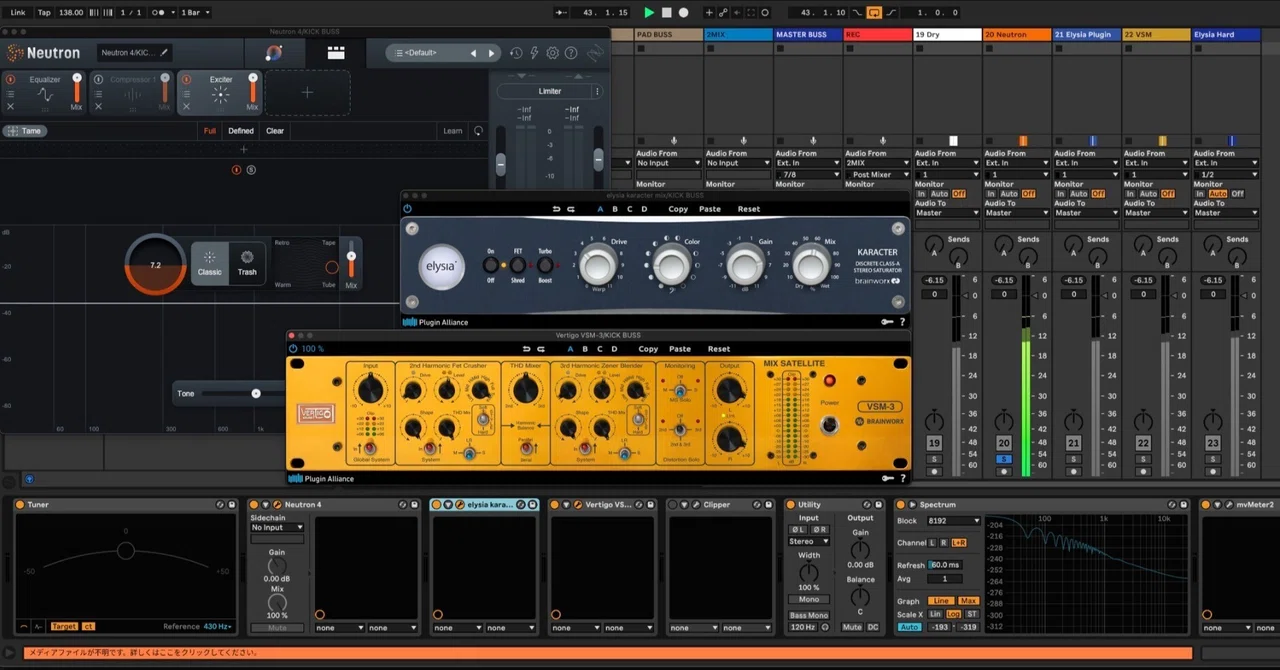Rename the Neutron instance with the pencil icon

[164, 52]
